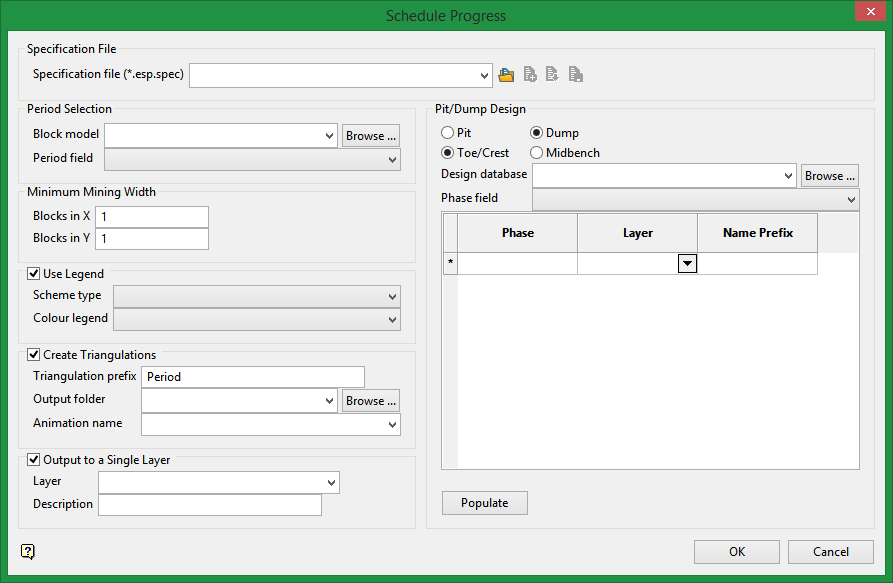Choose the Midbench radio option
Screen dimensions: 893x583
point(537,153)
